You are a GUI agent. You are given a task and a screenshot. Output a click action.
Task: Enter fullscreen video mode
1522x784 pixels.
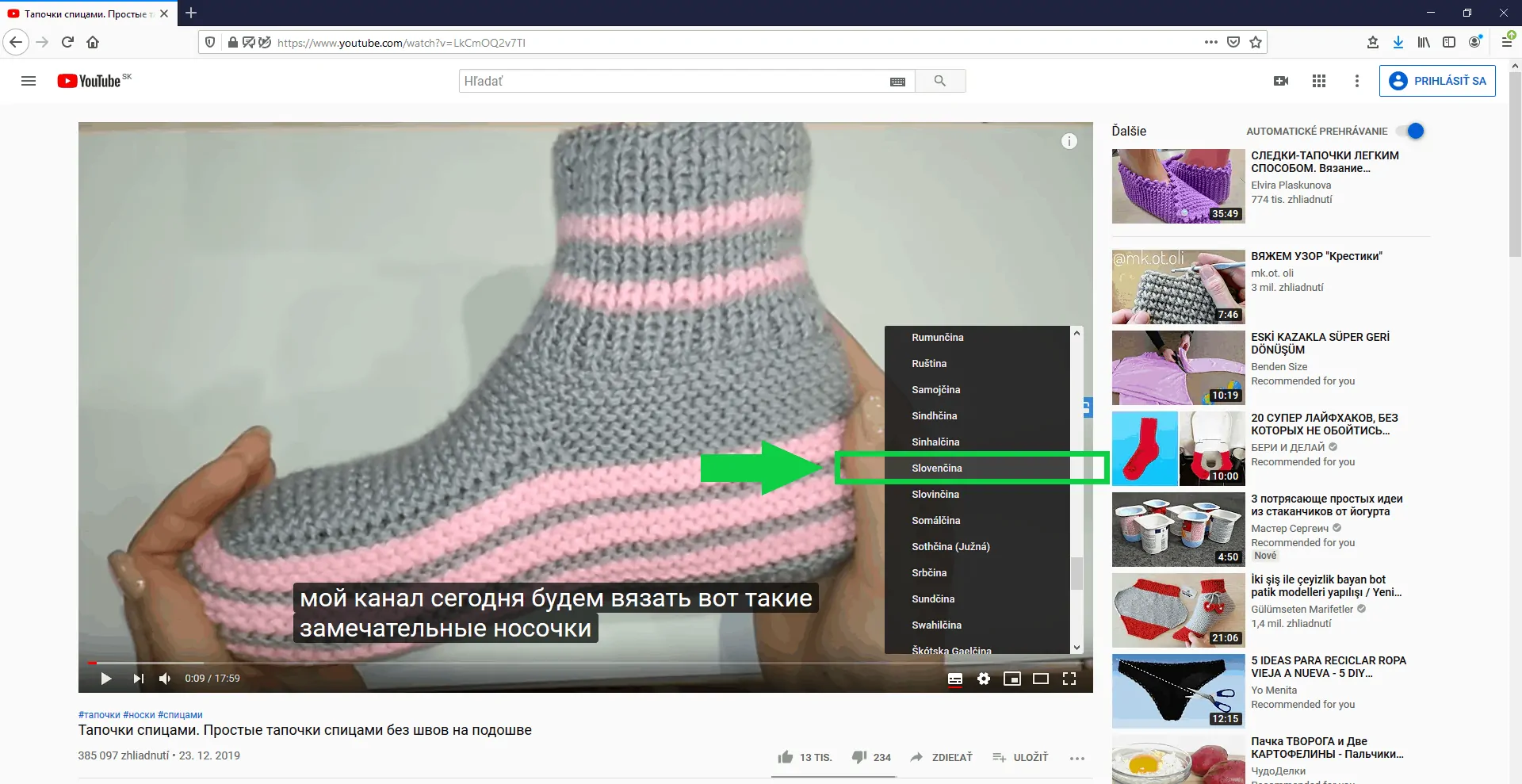click(1069, 679)
